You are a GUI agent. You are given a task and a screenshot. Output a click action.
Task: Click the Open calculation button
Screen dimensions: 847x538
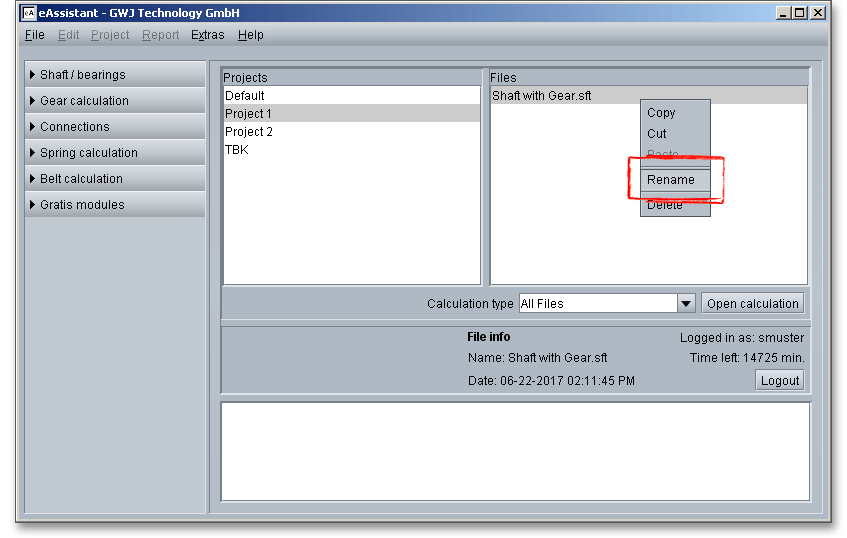coord(752,304)
